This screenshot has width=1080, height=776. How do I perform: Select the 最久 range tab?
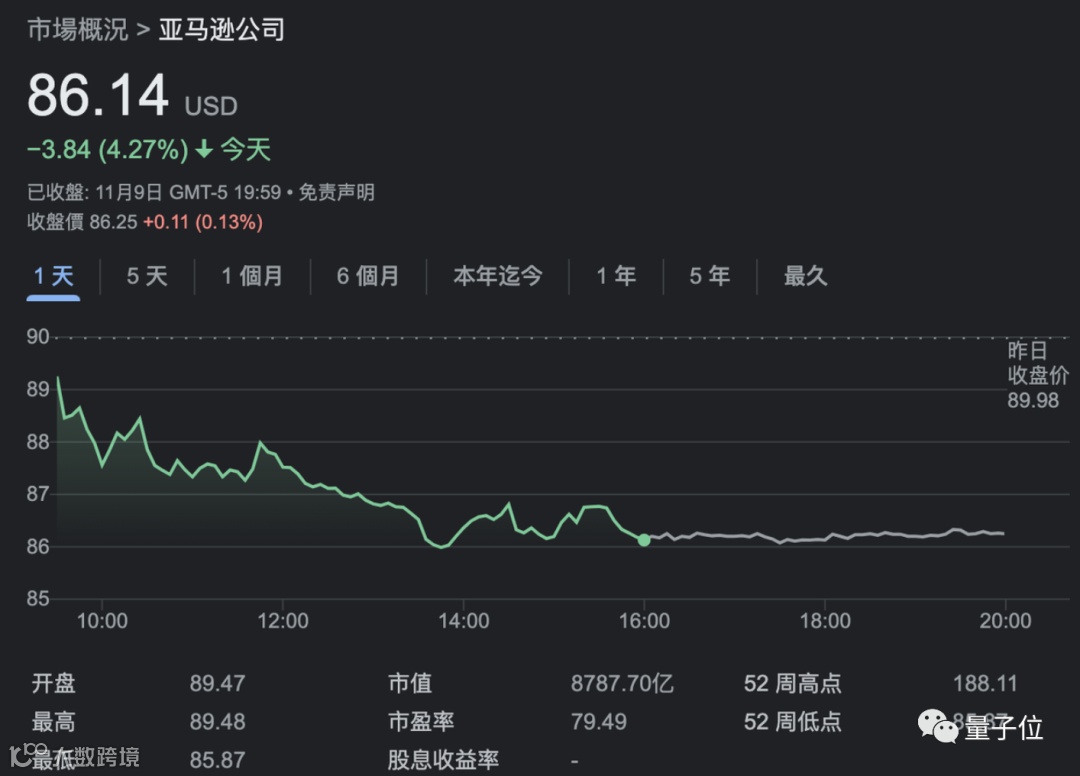click(805, 276)
